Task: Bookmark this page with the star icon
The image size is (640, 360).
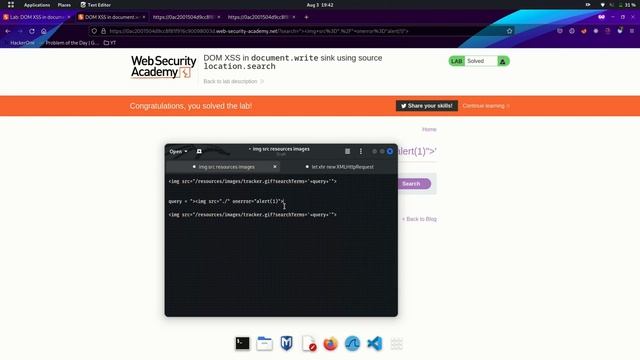Action: [509, 31]
